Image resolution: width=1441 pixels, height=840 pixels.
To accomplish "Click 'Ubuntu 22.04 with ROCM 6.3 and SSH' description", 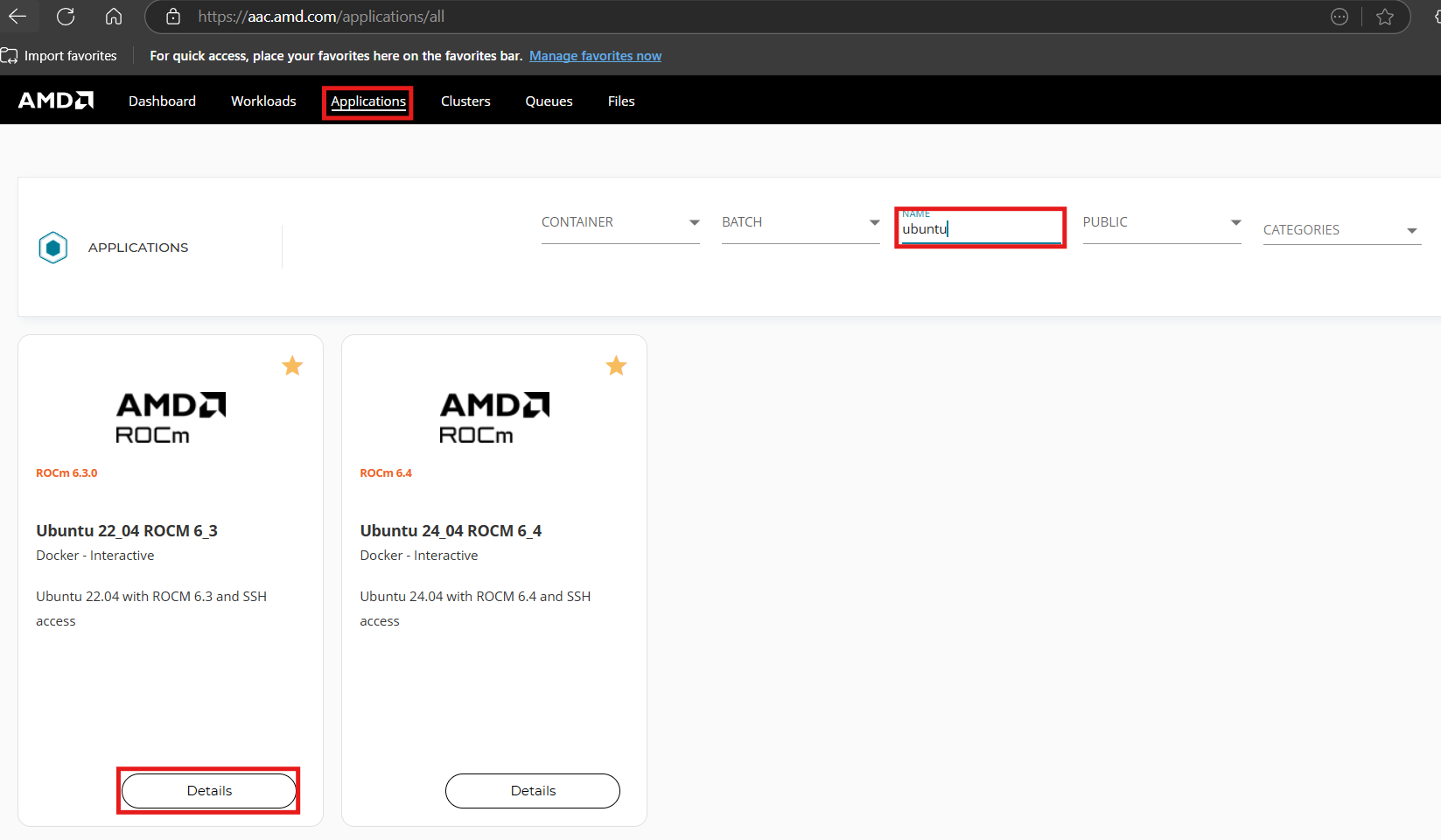I will [151, 597].
